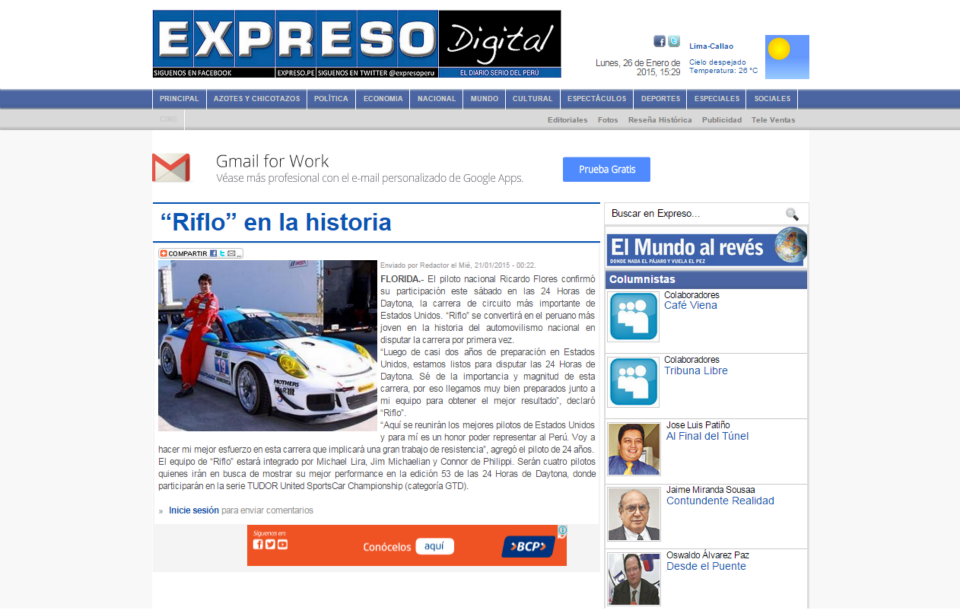This screenshot has width=960, height=609.
Task: Select Espectáculos in the navigation bar
Action: 596,99
